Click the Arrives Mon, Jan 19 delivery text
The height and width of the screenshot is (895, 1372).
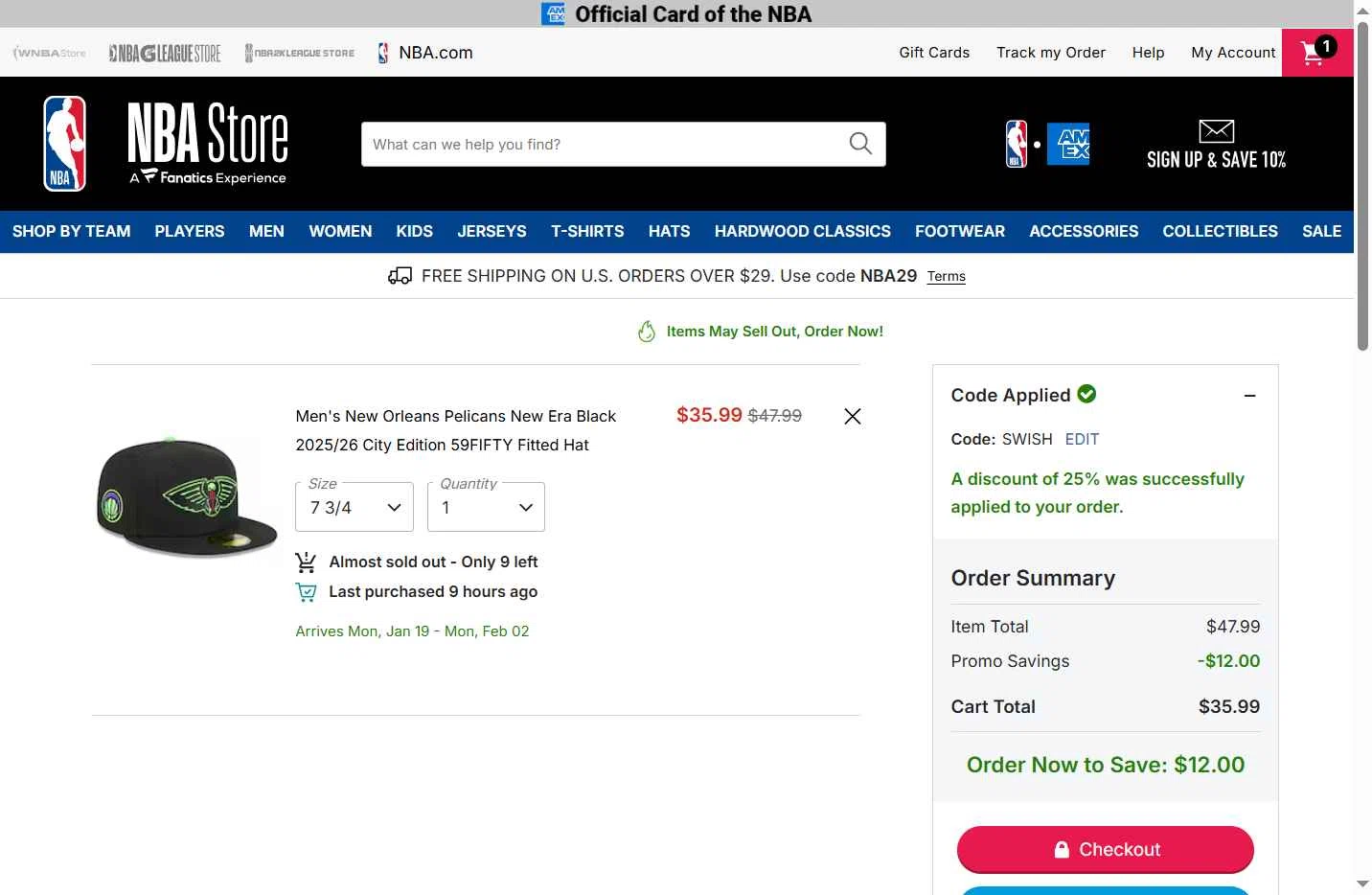(412, 631)
